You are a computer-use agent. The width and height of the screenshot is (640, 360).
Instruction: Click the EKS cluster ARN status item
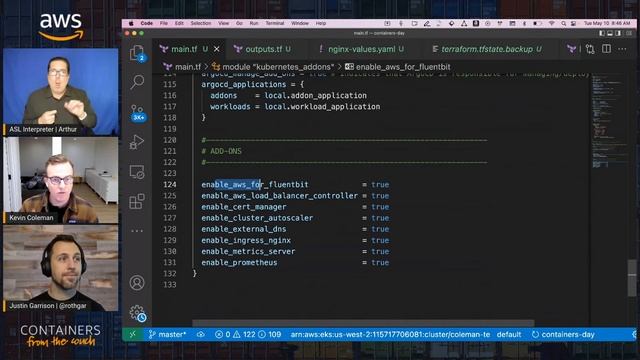click(x=390, y=334)
